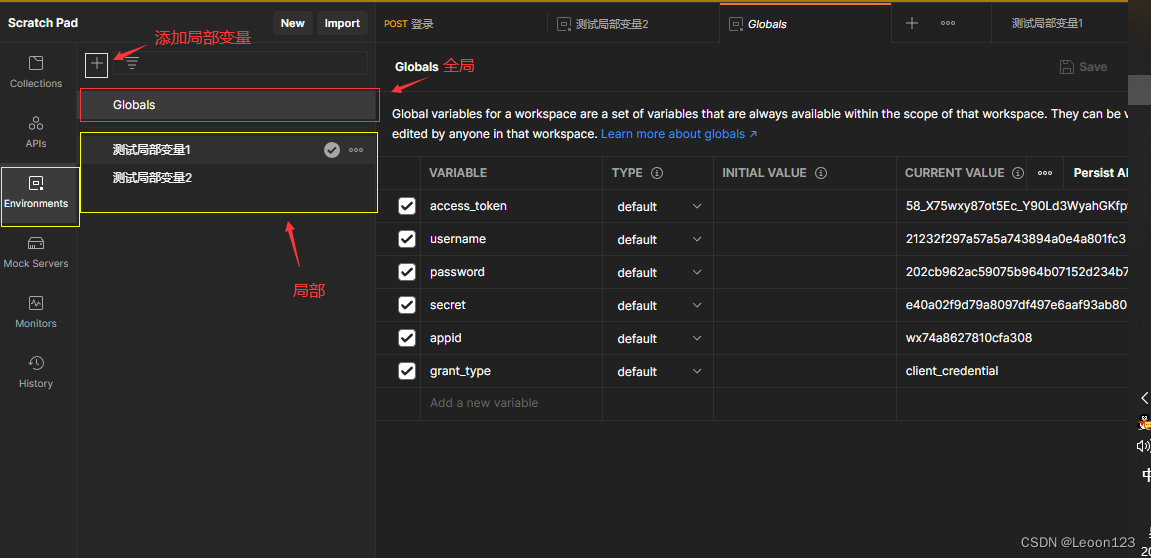Open Learn more about globals link
The width and height of the screenshot is (1151, 558).
pyautogui.click(x=679, y=134)
